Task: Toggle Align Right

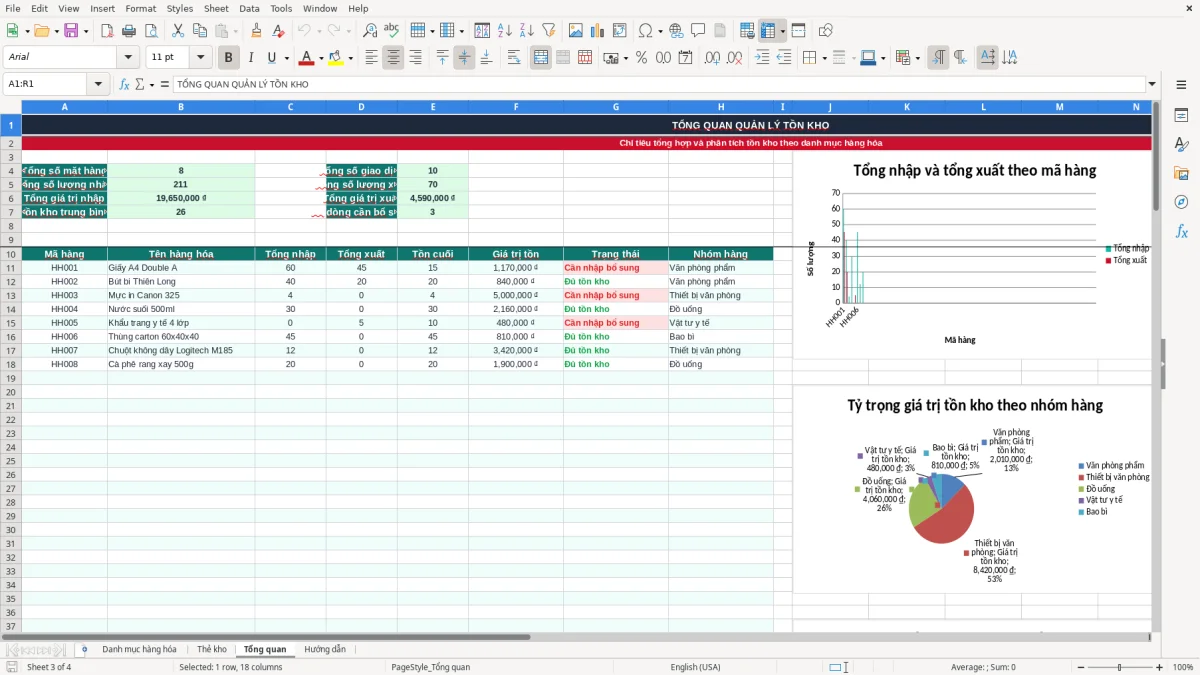Action: tap(415, 58)
